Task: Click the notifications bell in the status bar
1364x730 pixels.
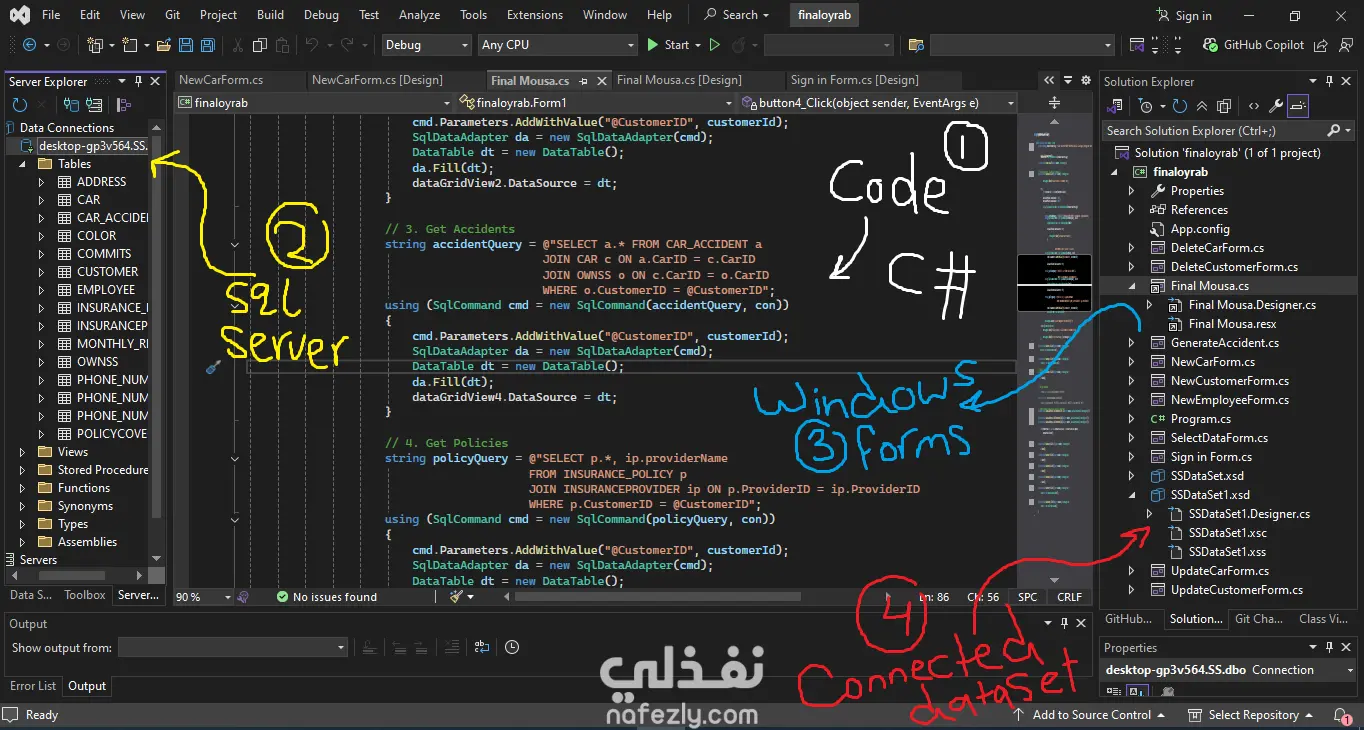Action: 1342,715
